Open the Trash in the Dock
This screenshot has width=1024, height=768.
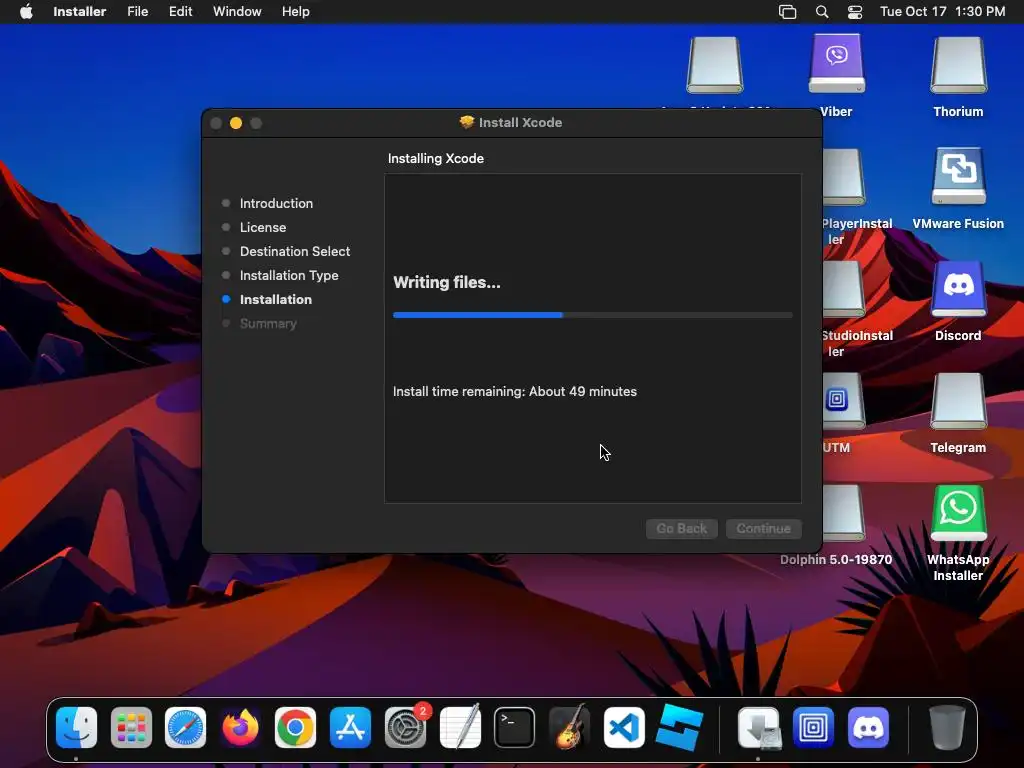coord(947,728)
